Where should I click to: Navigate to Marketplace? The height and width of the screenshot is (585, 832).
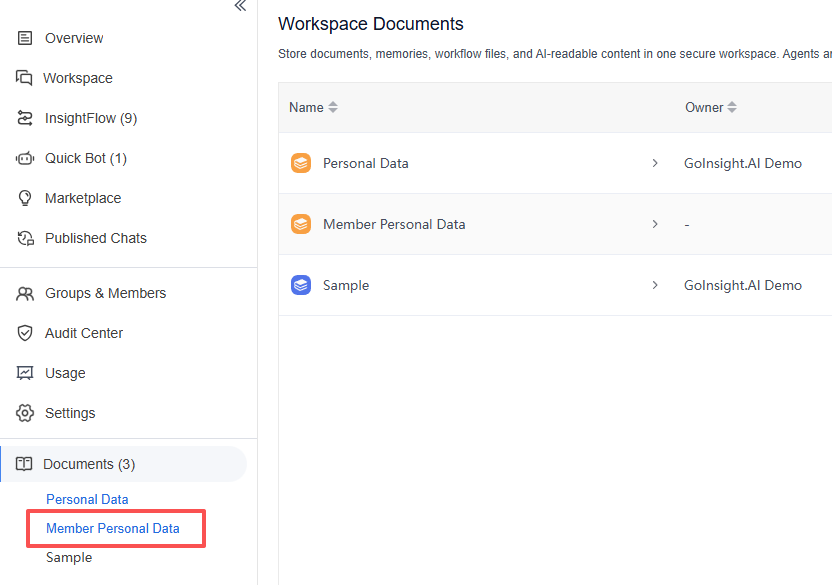tap(83, 198)
